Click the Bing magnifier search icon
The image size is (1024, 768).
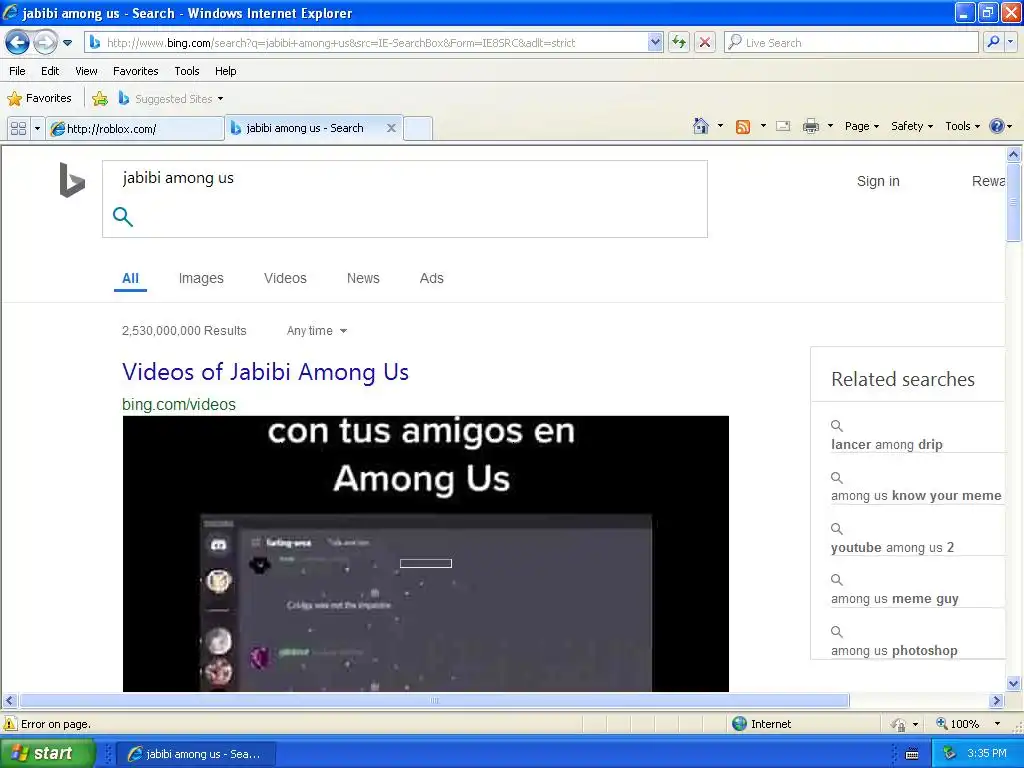(x=123, y=216)
